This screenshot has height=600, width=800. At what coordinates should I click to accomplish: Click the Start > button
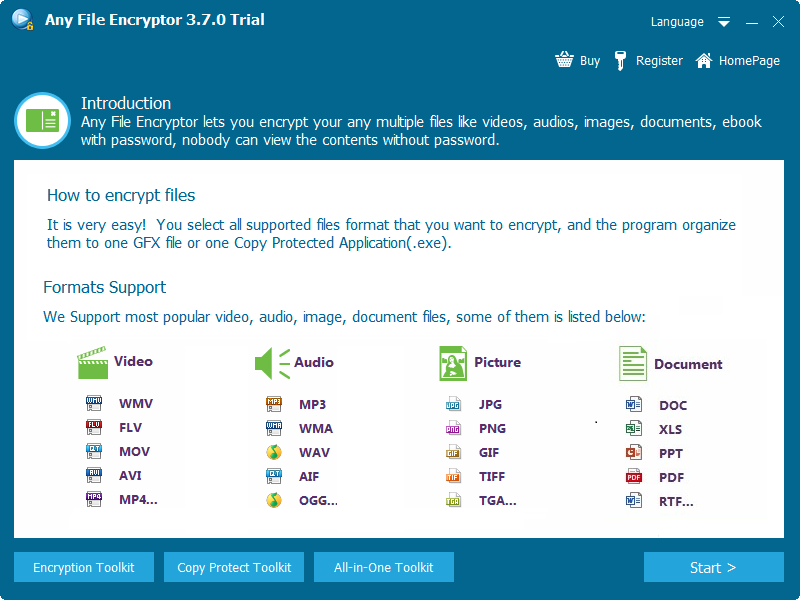click(x=714, y=567)
